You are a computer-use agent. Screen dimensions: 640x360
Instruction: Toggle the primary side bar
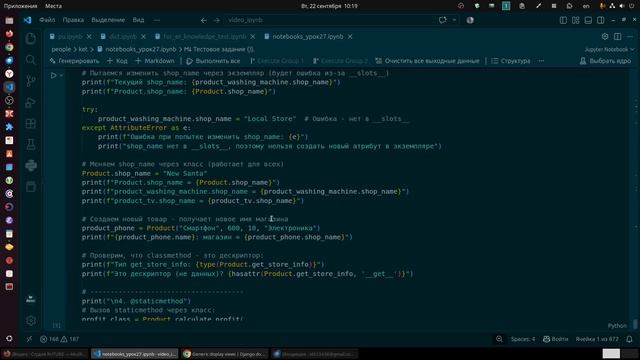[x=563, y=20]
